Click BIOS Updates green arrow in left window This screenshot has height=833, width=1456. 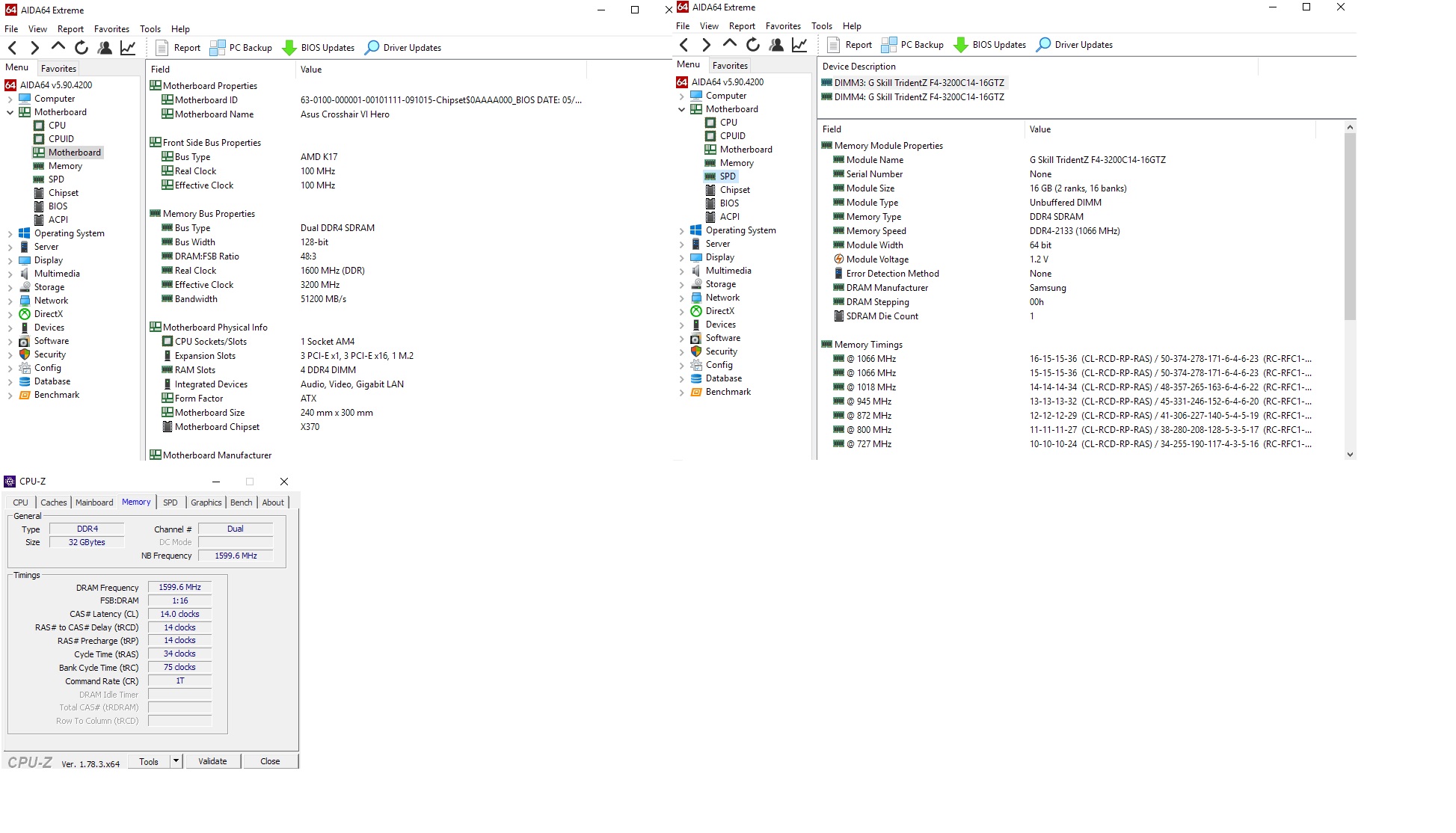pyautogui.click(x=289, y=48)
